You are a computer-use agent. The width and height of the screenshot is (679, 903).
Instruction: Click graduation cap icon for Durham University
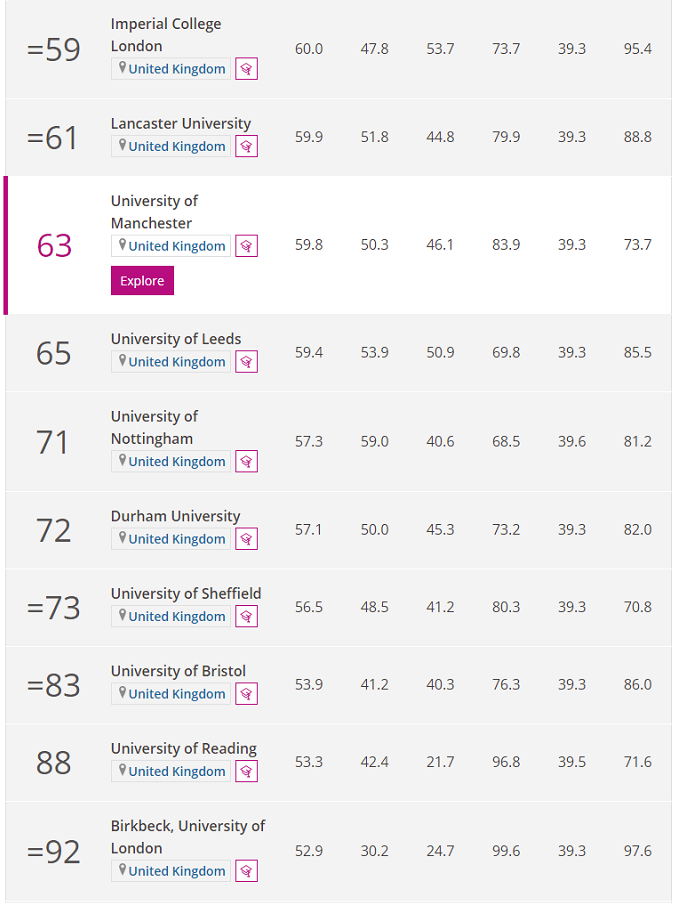tap(246, 539)
